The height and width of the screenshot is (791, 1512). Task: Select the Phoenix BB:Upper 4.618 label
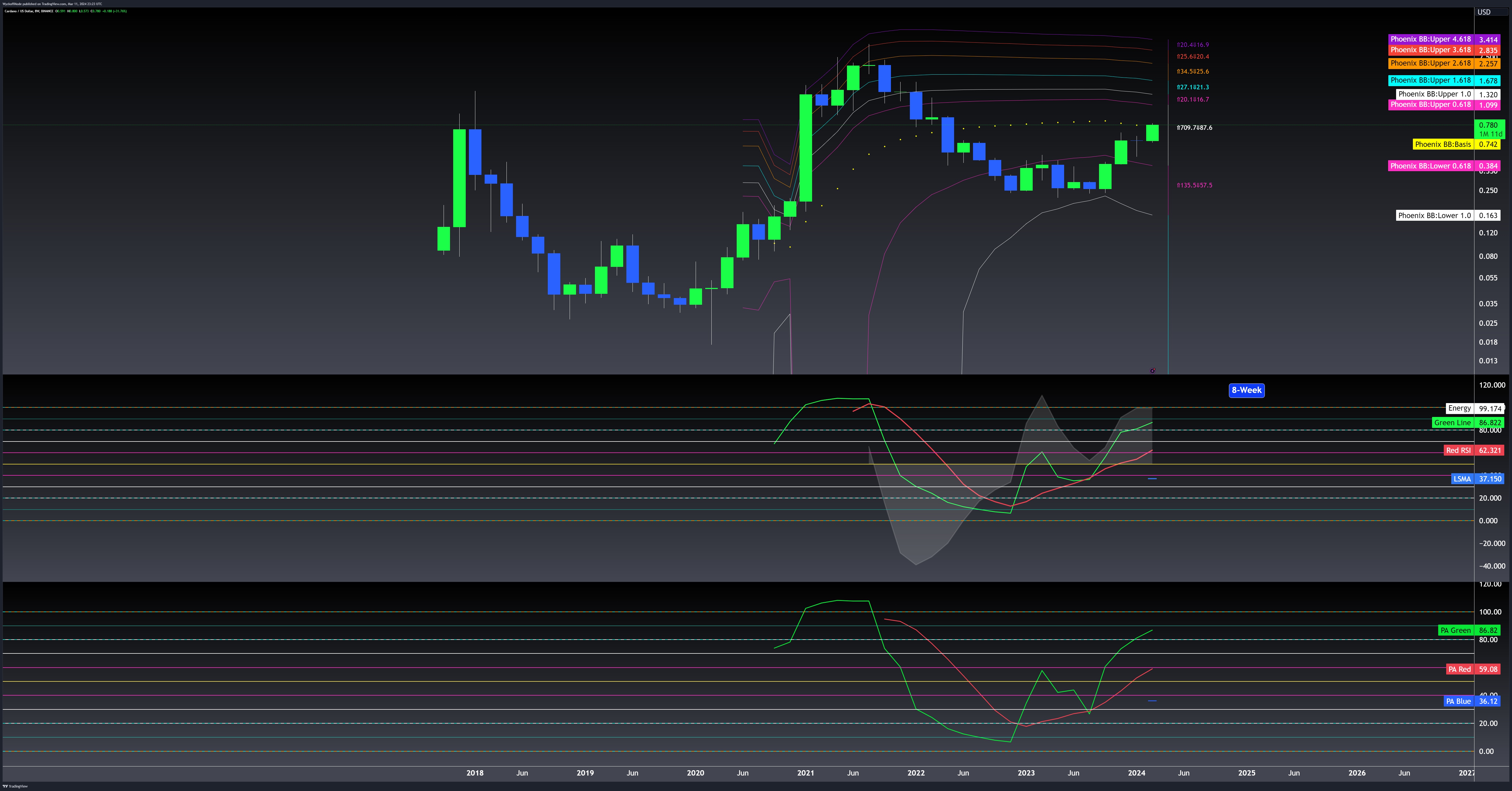click(1430, 39)
